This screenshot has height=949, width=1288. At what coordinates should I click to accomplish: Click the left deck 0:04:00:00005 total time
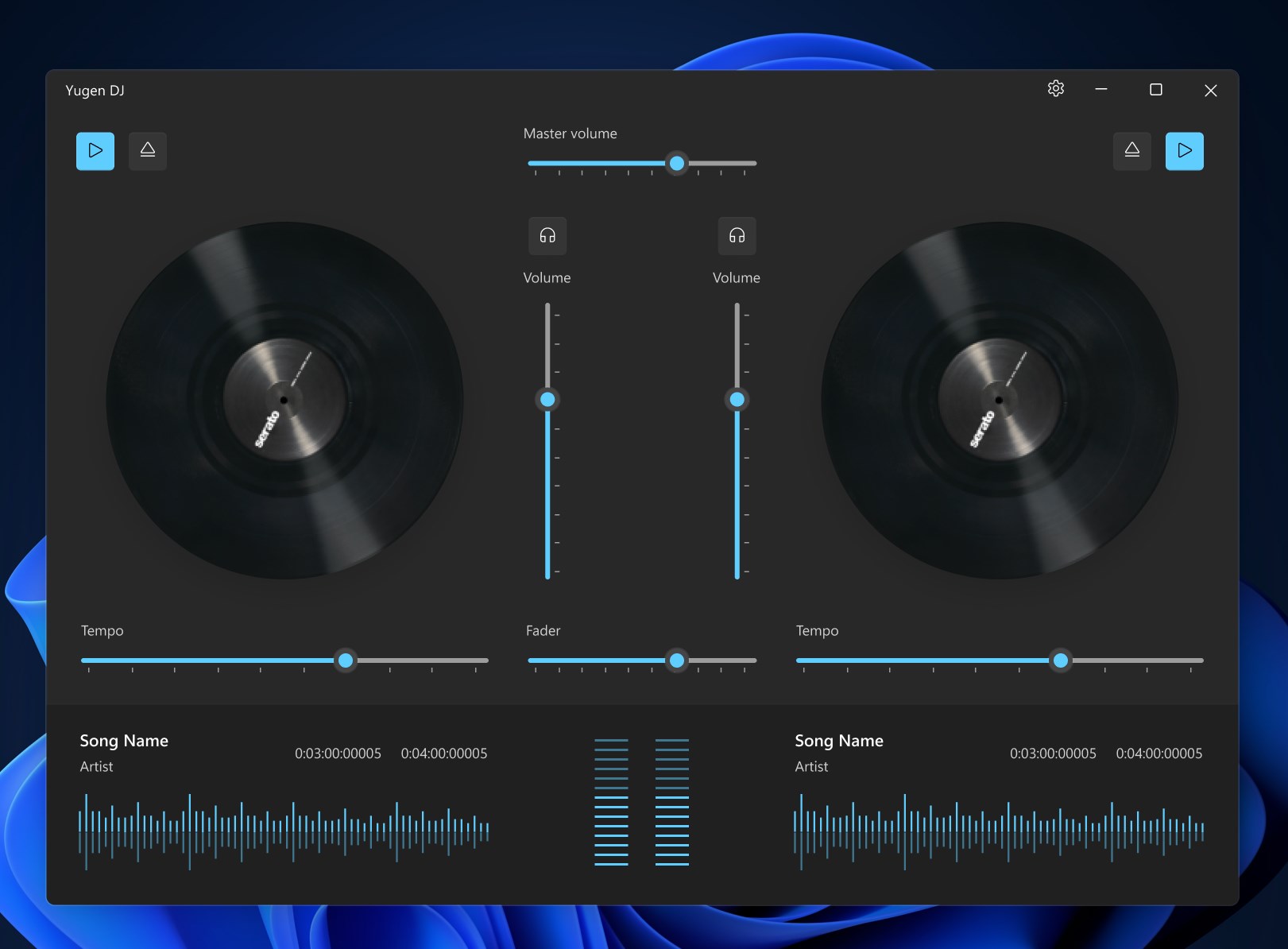tap(444, 753)
